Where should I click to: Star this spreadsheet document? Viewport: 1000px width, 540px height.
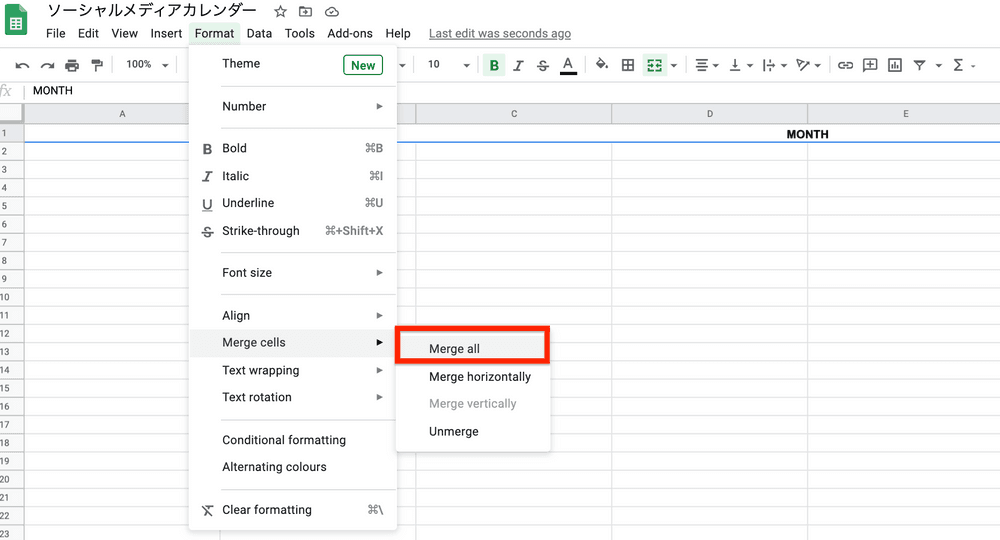click(281, 12)
